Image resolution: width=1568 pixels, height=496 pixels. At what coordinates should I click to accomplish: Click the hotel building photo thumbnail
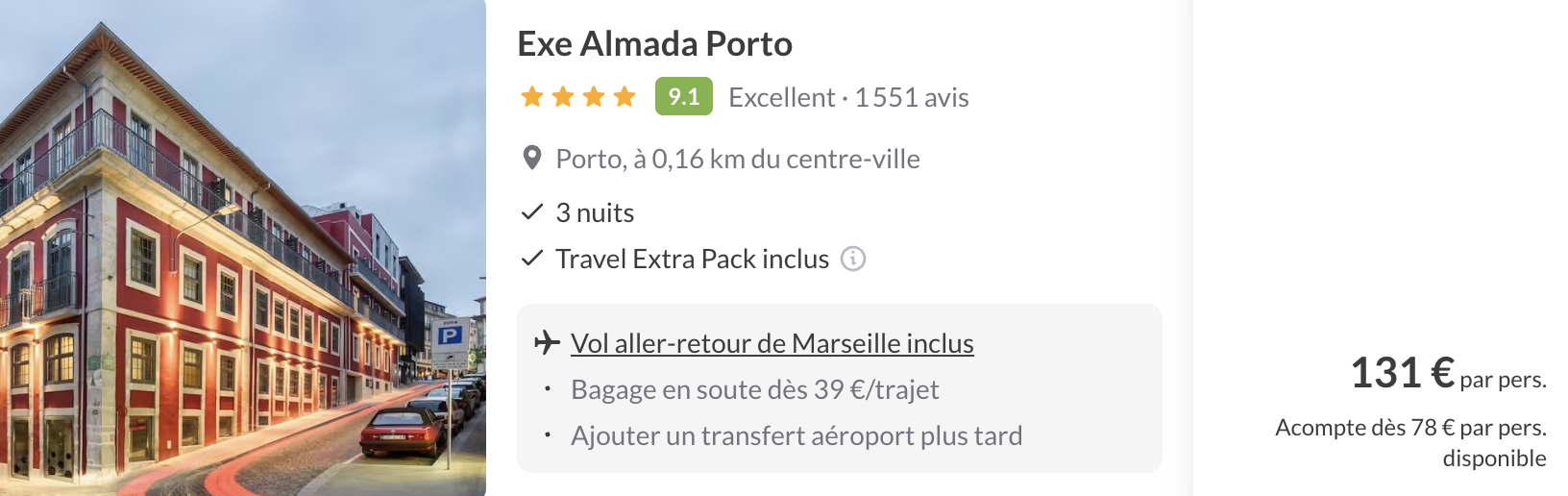242,248
